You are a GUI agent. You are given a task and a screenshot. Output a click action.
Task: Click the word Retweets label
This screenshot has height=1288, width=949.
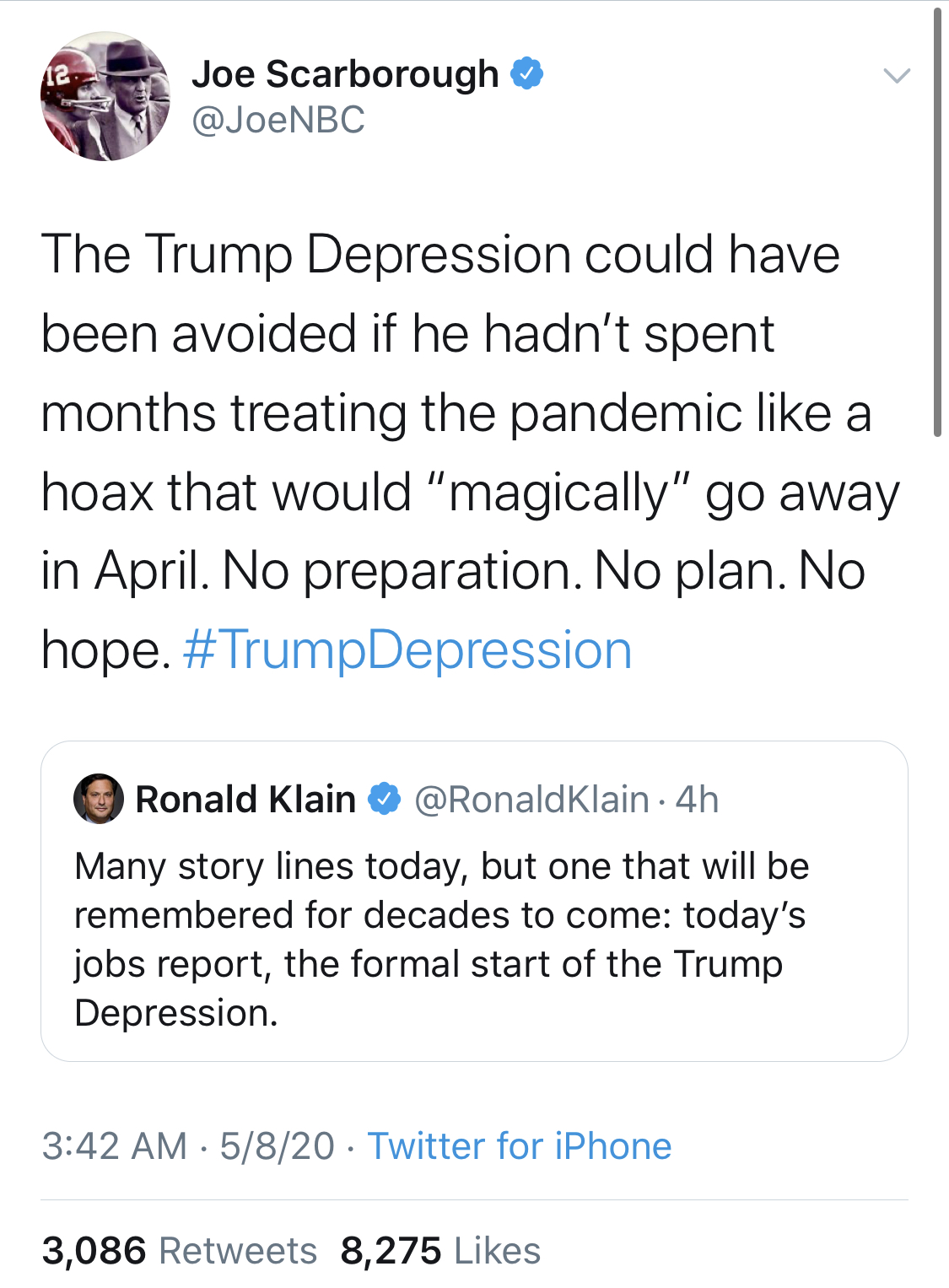(x=238, y=1251)
